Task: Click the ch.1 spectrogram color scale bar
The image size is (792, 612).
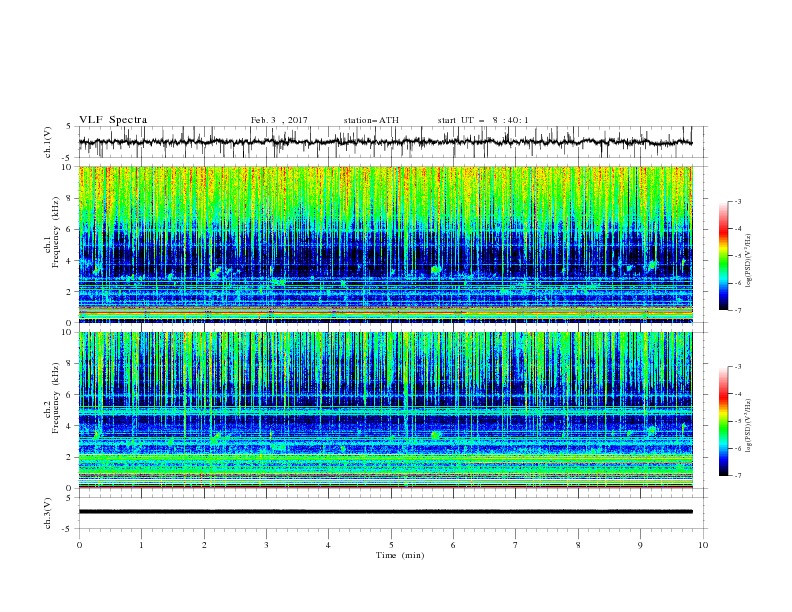Action: [x=724, y=256]
